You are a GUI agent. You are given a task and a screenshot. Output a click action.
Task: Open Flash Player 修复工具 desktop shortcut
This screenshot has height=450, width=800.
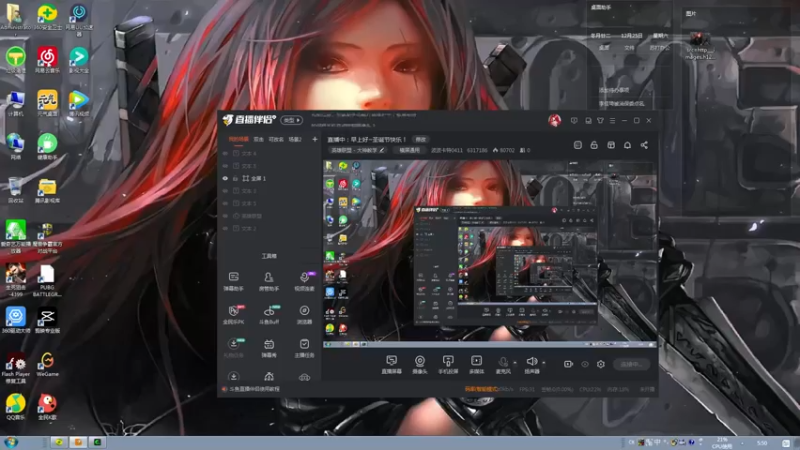15,367
